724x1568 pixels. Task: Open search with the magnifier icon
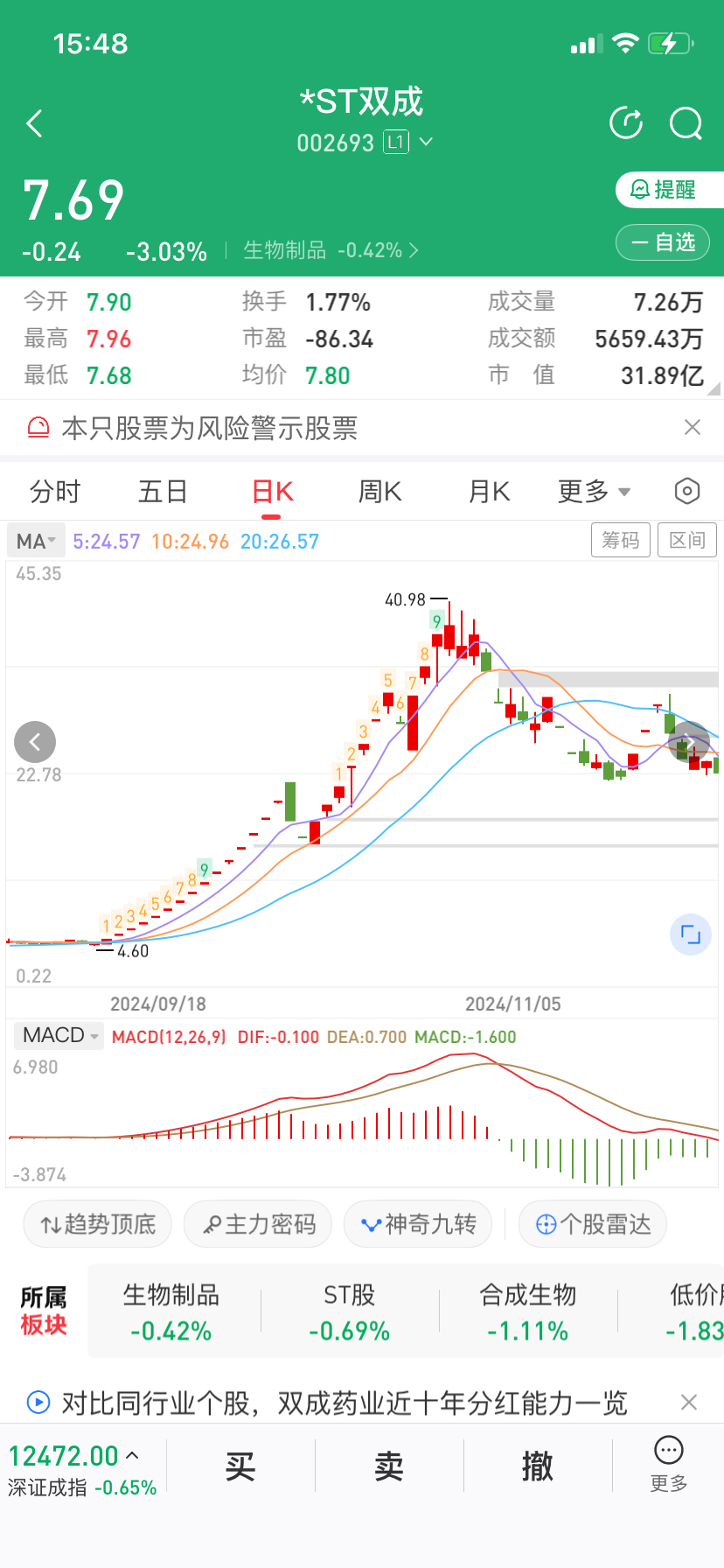(686, 123)
